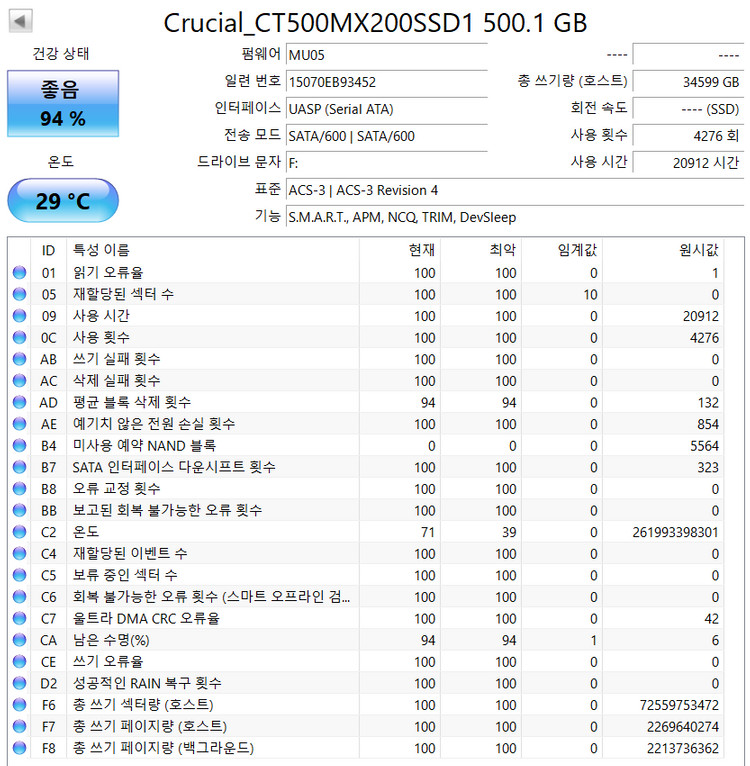Select the 보고된 회복 불가능한 오류 횟수 row
This screenshot has height=766, width=750.
point(366,511)
